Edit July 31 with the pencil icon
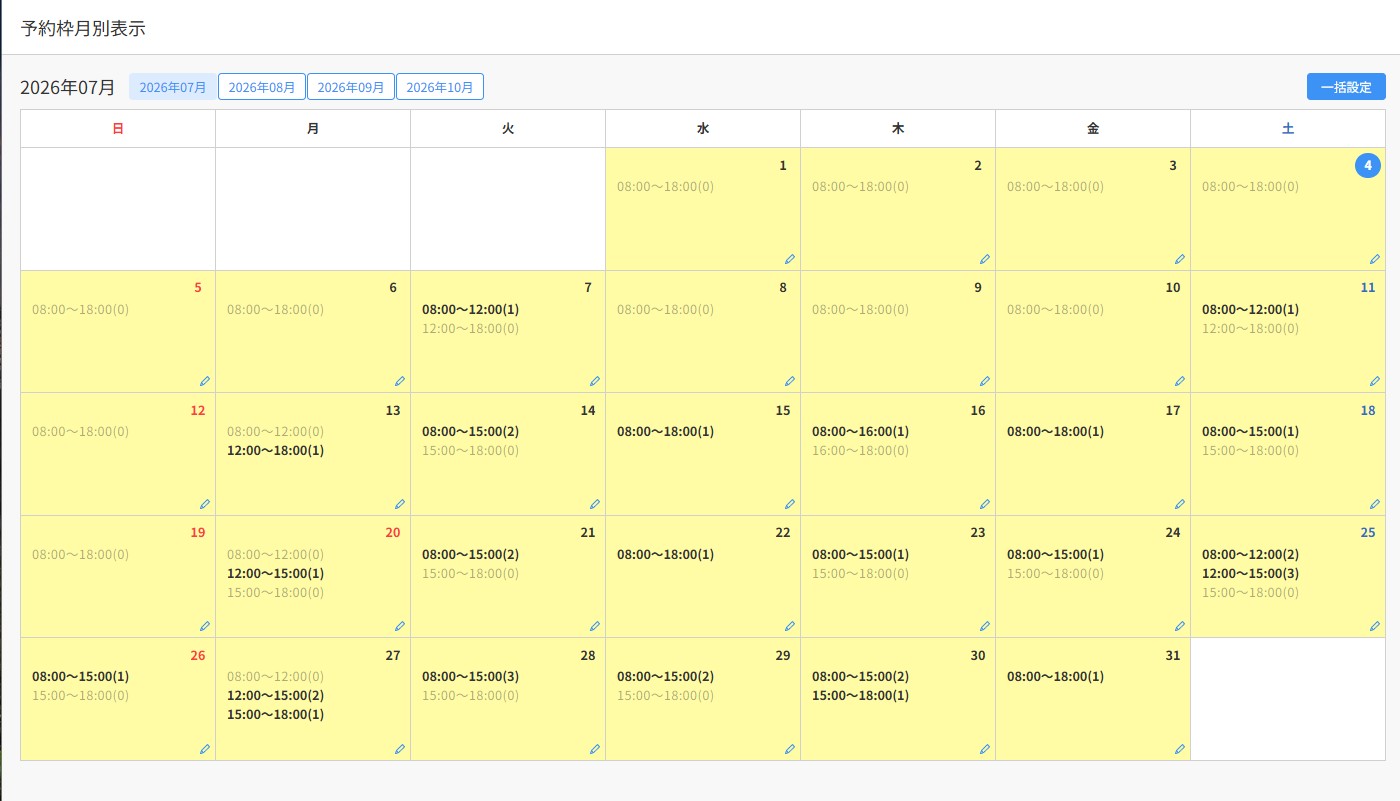1400x801 pixels. pos(1180,749)
